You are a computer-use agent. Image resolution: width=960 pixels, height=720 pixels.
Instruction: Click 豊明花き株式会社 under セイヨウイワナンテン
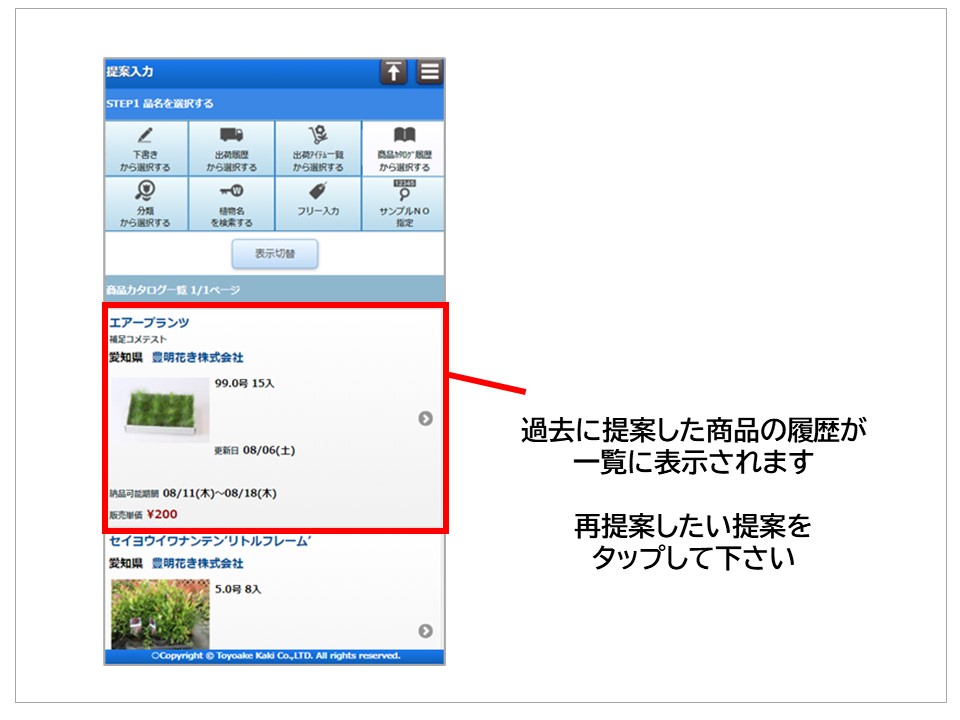pyautogui.click(x=197, y=563)
